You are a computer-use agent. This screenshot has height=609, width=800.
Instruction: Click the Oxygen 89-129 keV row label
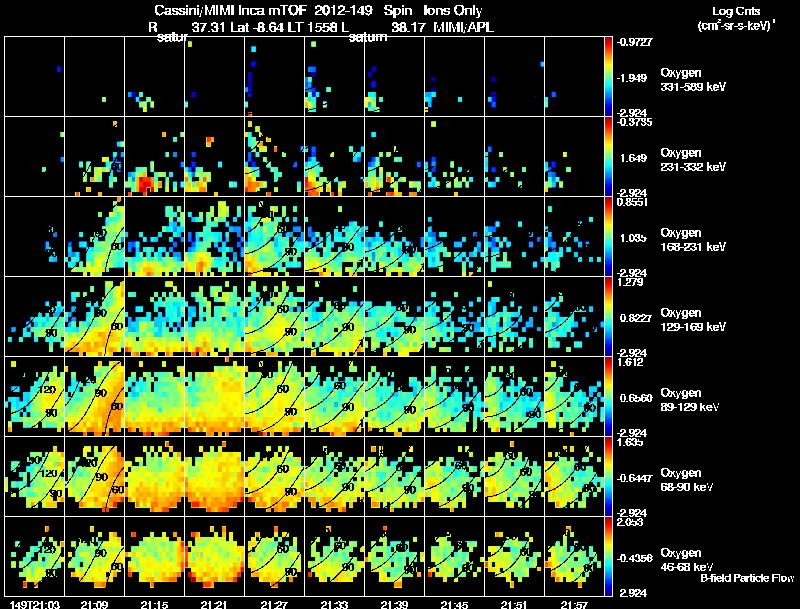click(690, 400)
